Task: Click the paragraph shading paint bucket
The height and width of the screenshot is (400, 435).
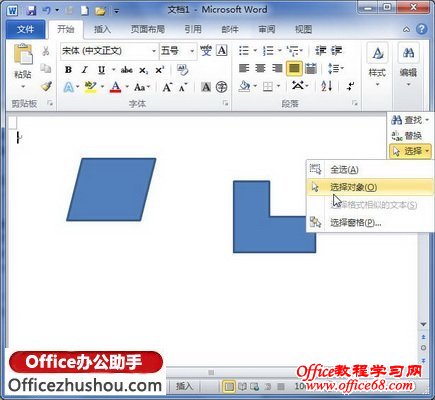Action: 244,86
